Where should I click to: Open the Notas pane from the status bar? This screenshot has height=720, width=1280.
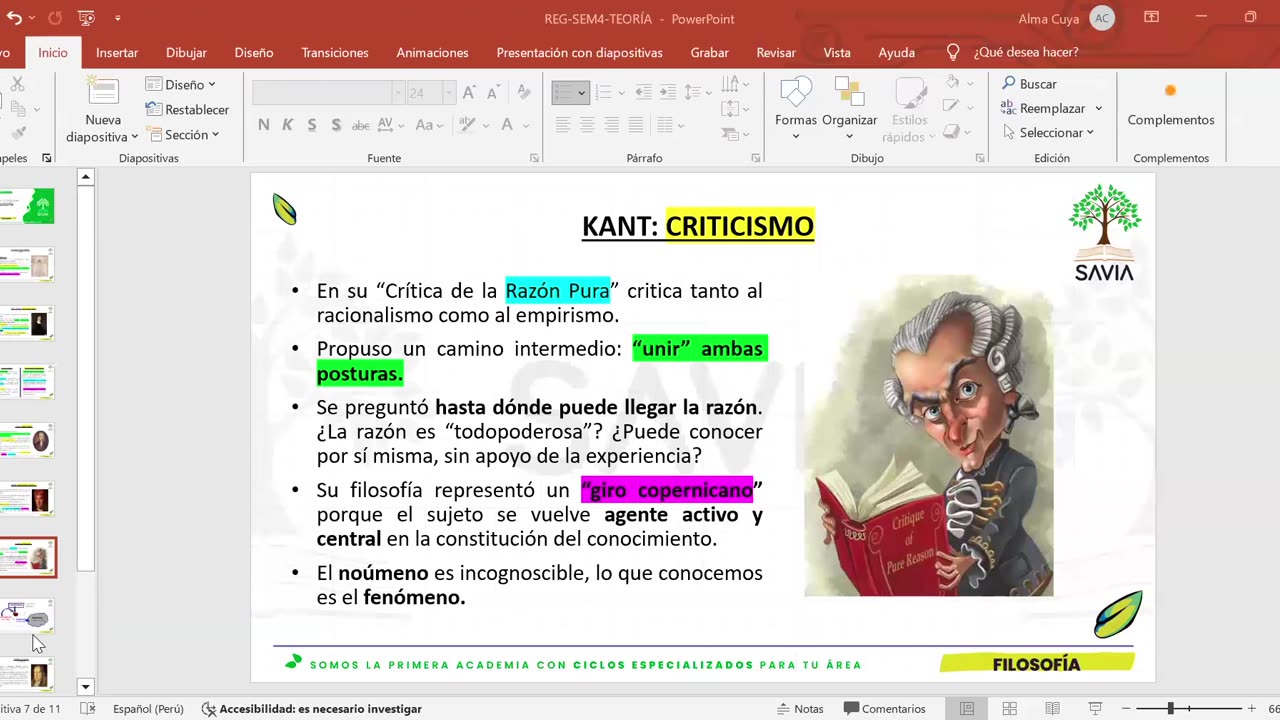pyautogui.click(x=800, y=709)
